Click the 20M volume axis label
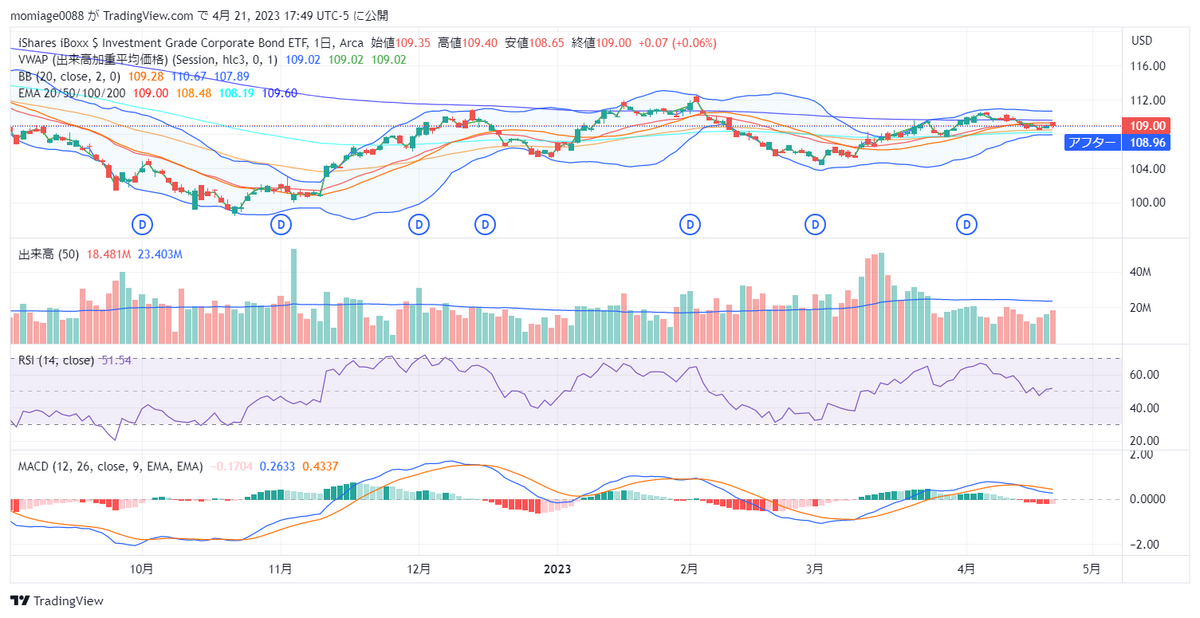The image size is (1200, 618). pos(1142,308)
